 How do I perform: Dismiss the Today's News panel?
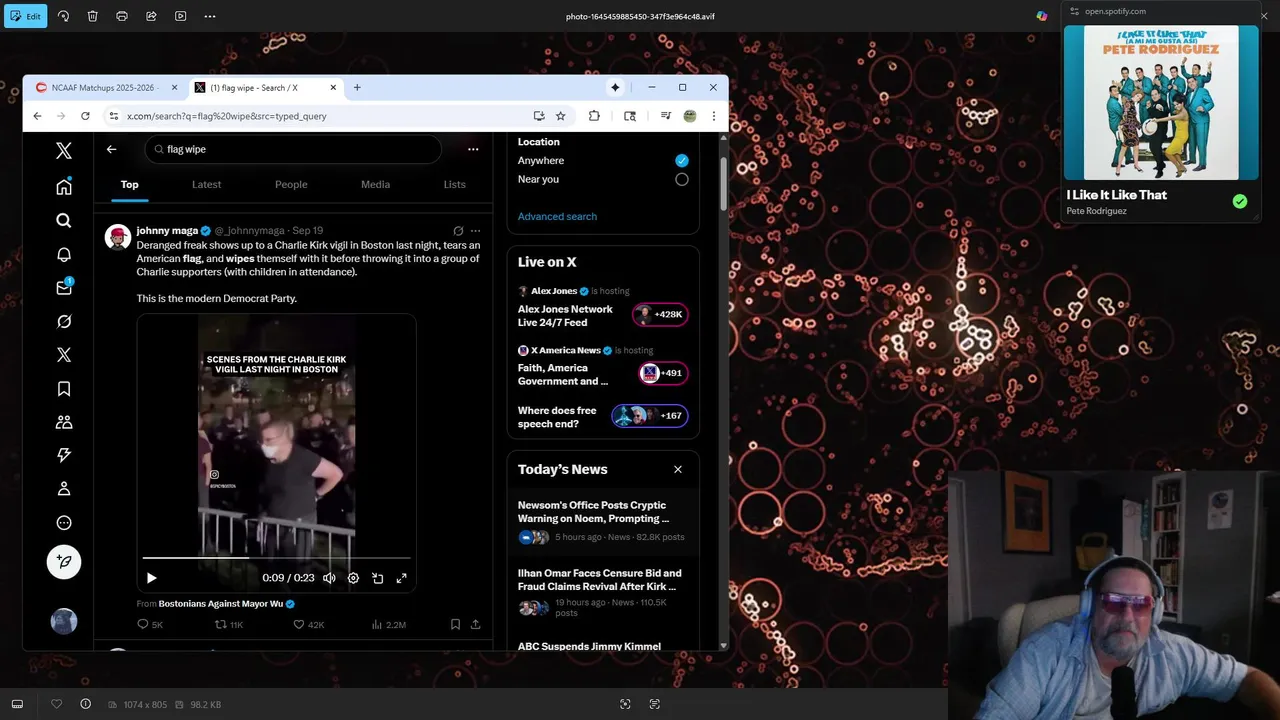[x=678, y=469]
